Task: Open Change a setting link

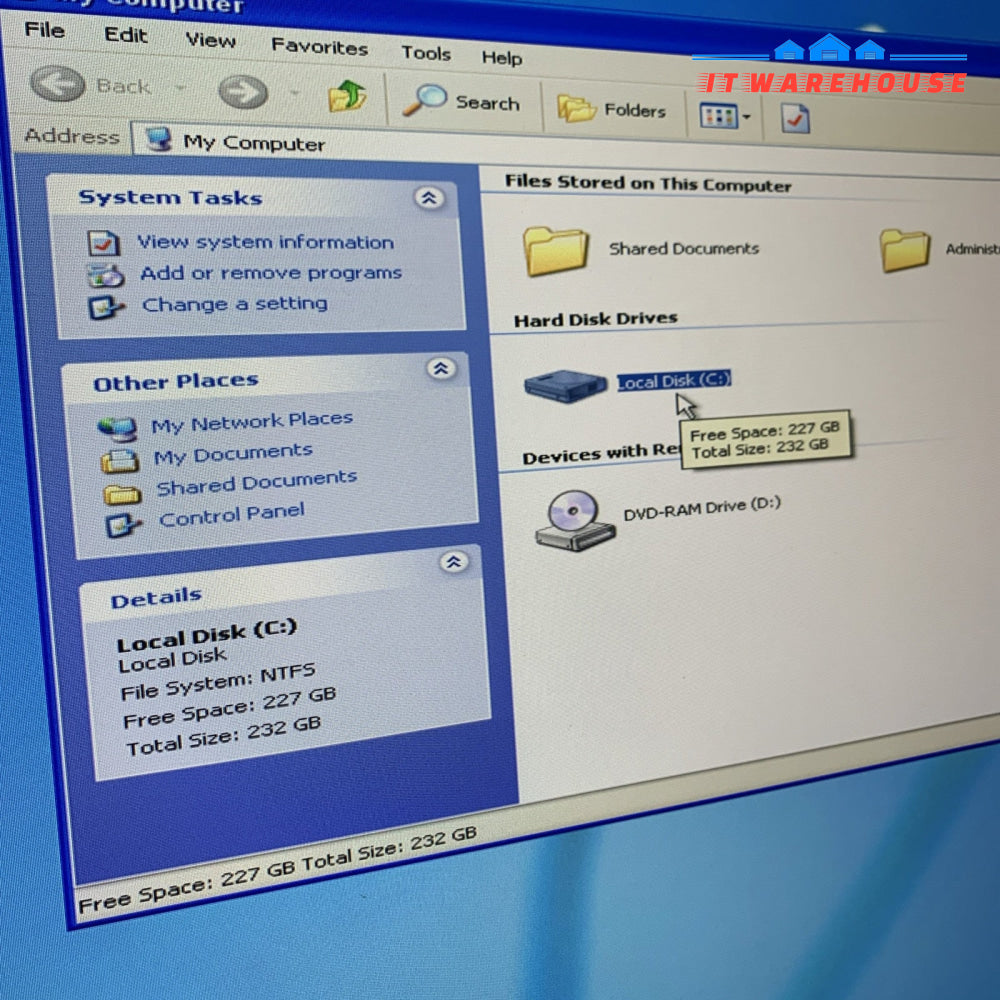Action: pyautogui.click(x=235, y=304)
